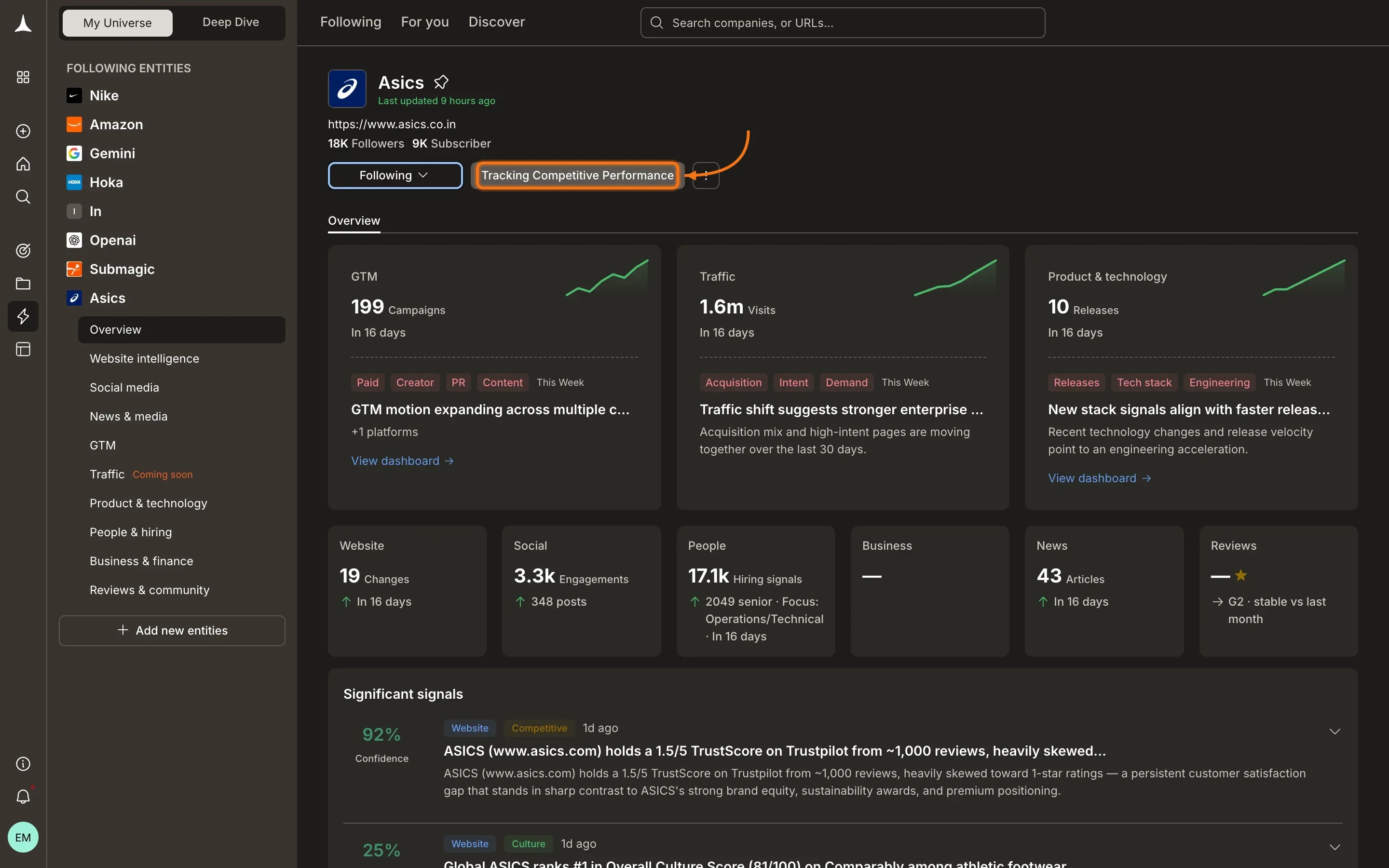Go to the home icon in left rail
Viewport: 1389px width, 868px height.
coord(23,164)
